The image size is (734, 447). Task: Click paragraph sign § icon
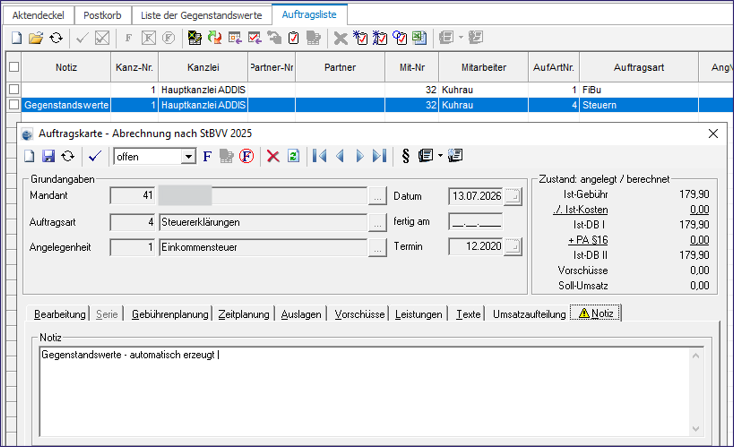point(405,156)
